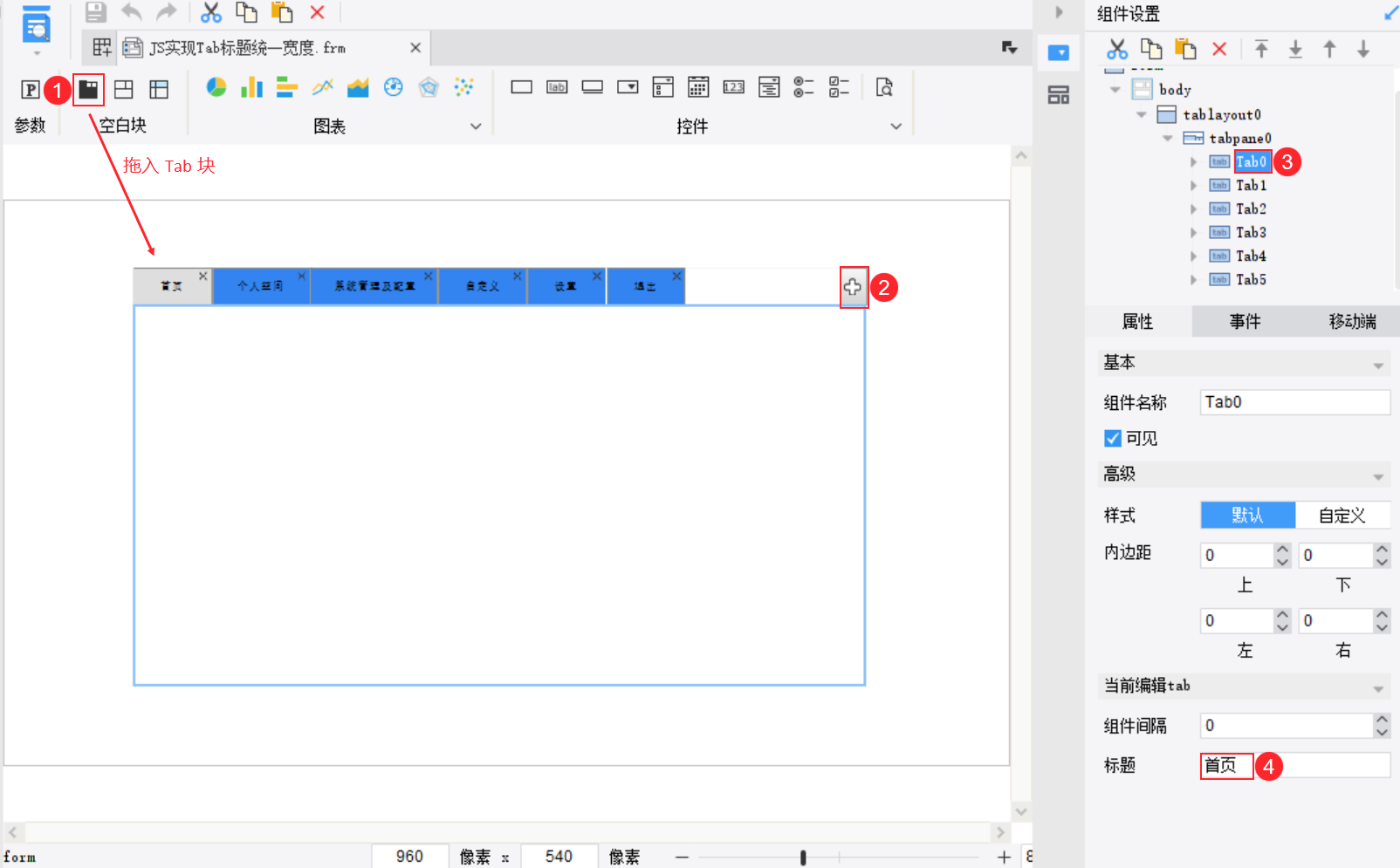Screen dimensions: 1400x868
Task: Open the 属性 properties tab
Action: [1138, 322]
